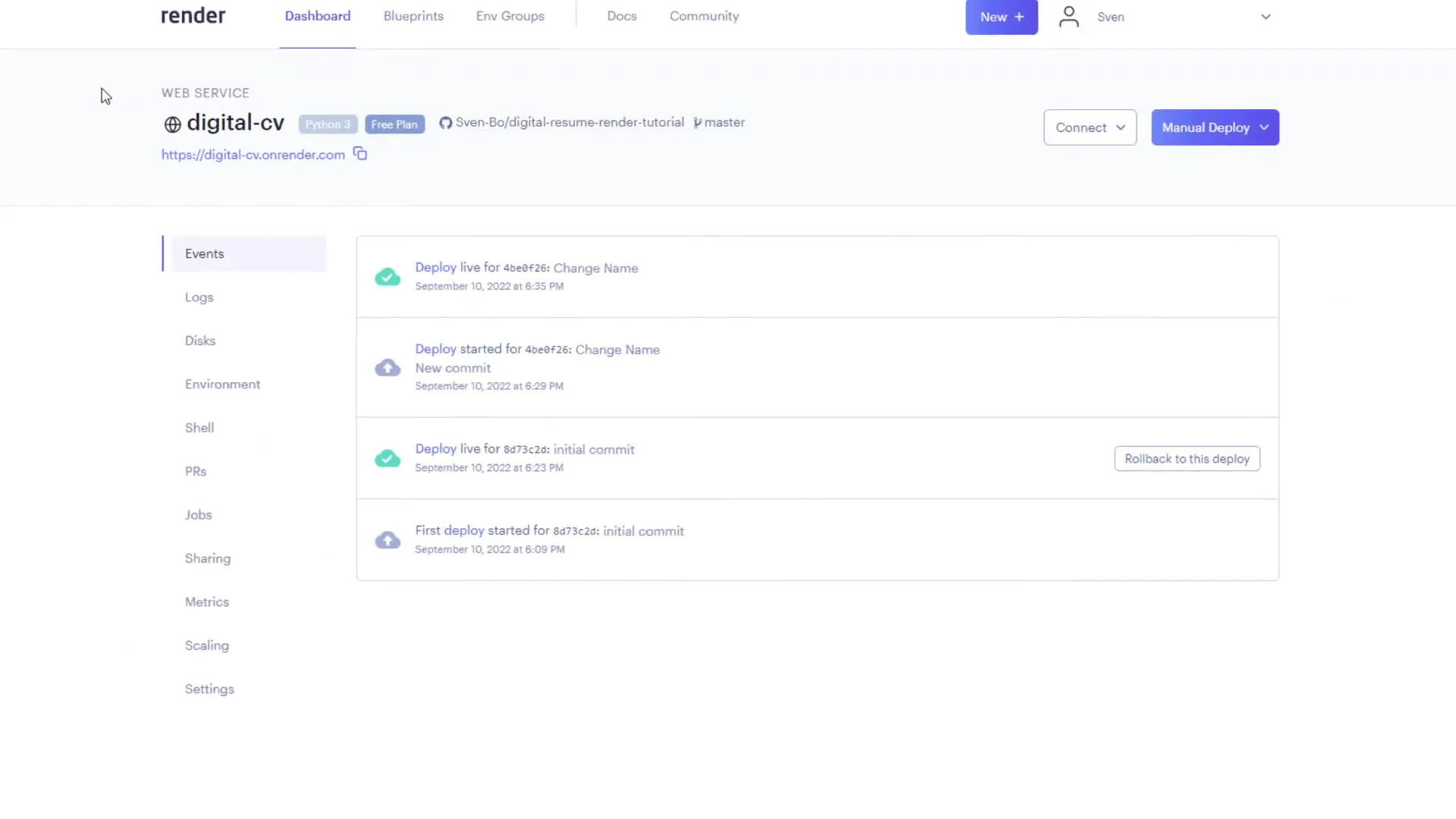Copy the service URL using the copy icon
The width and height of the screenshot is (1456, 819).
[x=360, y=153]
